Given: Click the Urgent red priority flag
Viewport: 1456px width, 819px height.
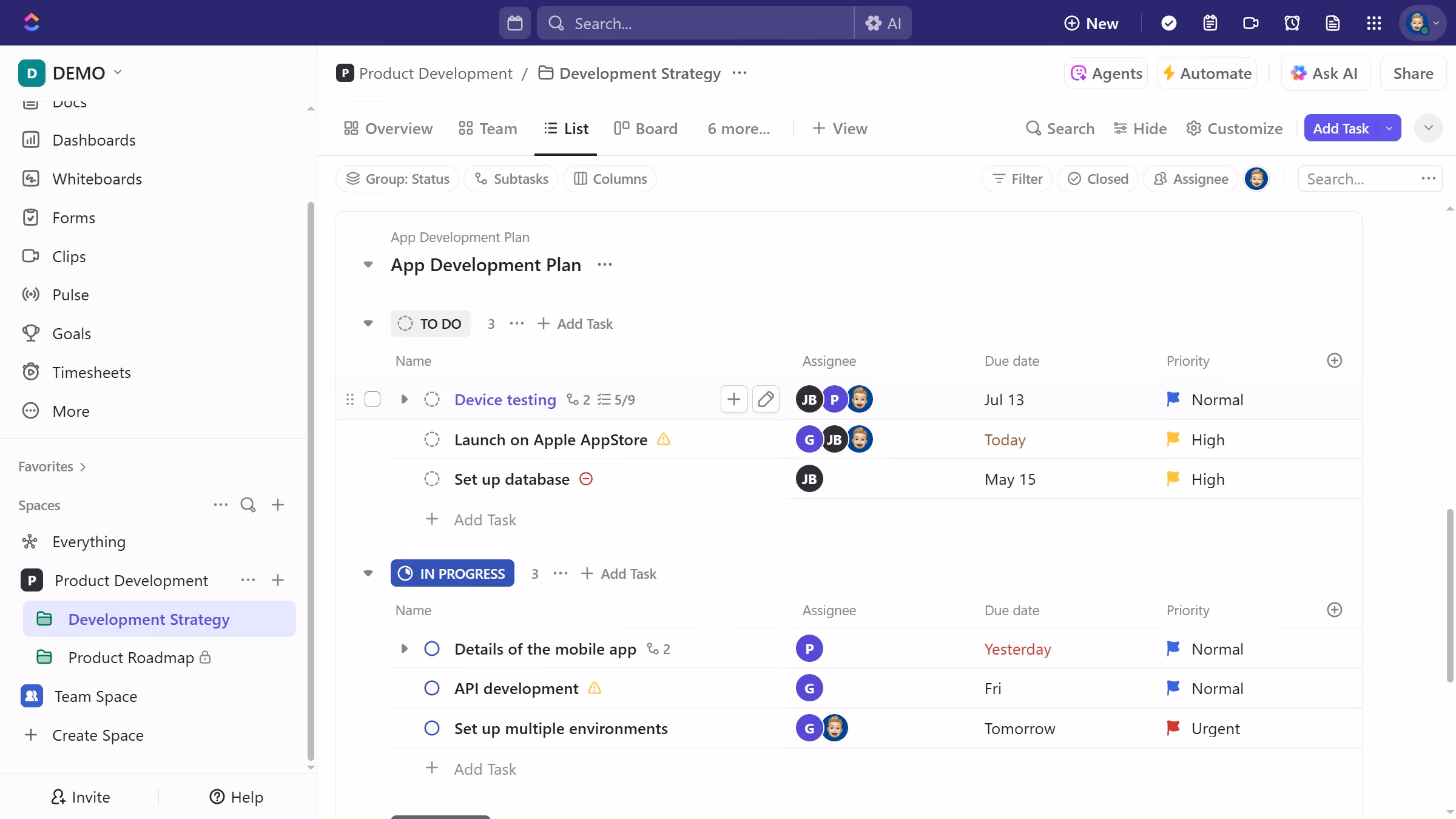Looking at the screenshot, I should pos(1173,728).
